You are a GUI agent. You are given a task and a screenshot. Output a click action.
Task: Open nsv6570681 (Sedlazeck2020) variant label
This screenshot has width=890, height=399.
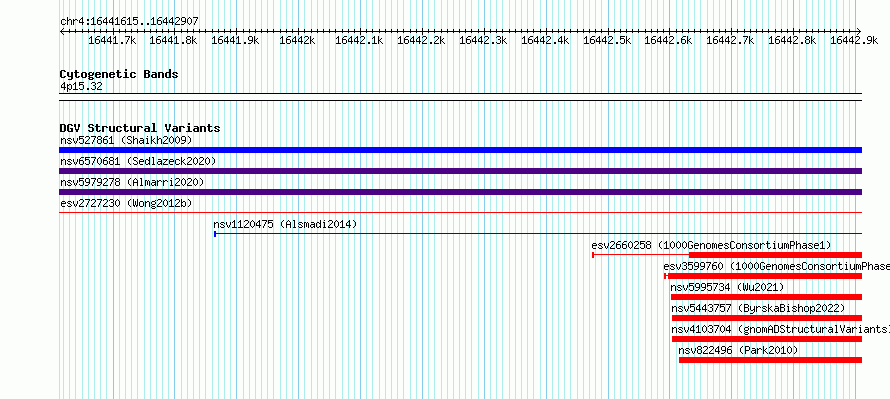pyautogui.click(x=138, y=161)
